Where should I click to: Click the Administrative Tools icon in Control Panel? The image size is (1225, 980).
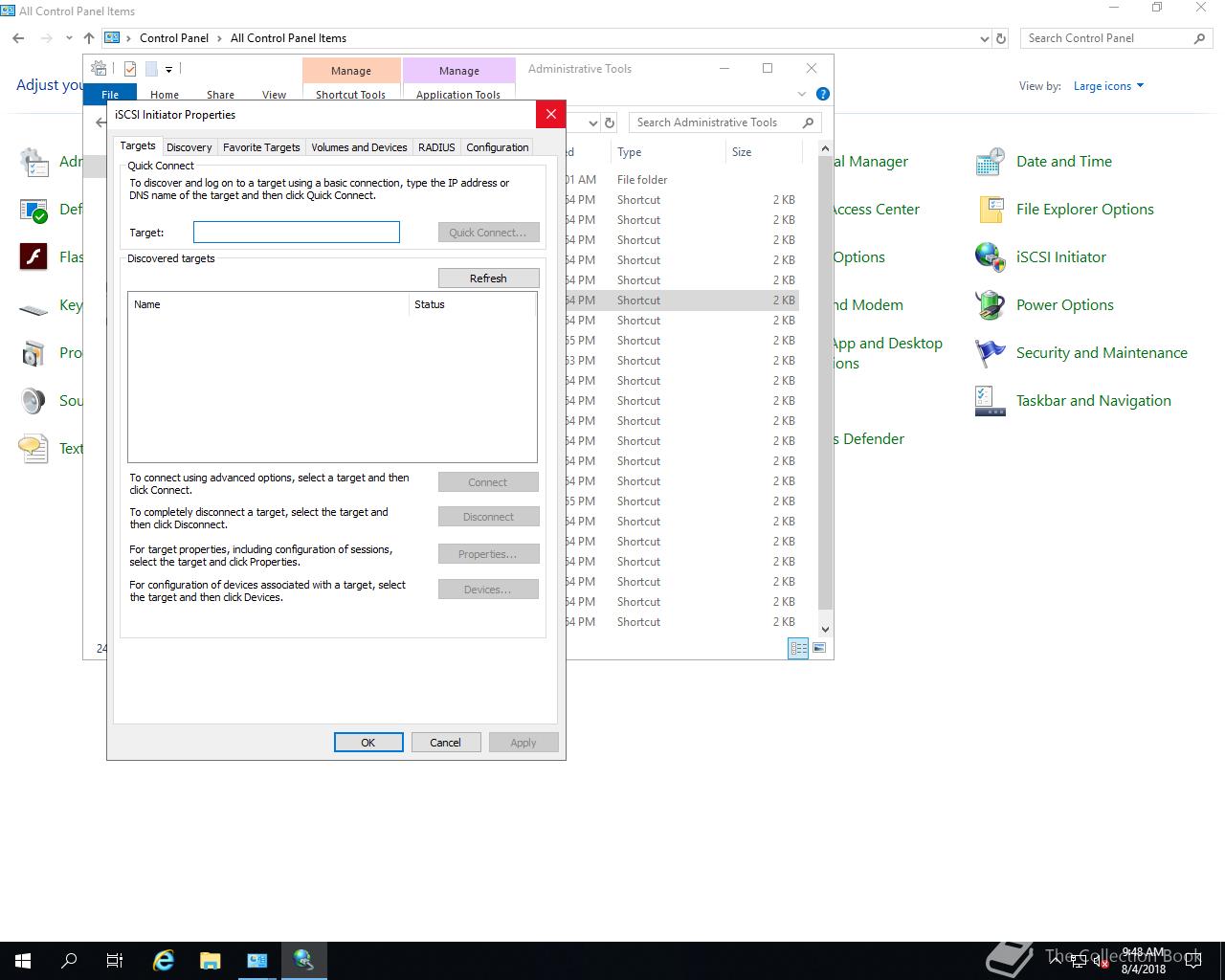33,161
